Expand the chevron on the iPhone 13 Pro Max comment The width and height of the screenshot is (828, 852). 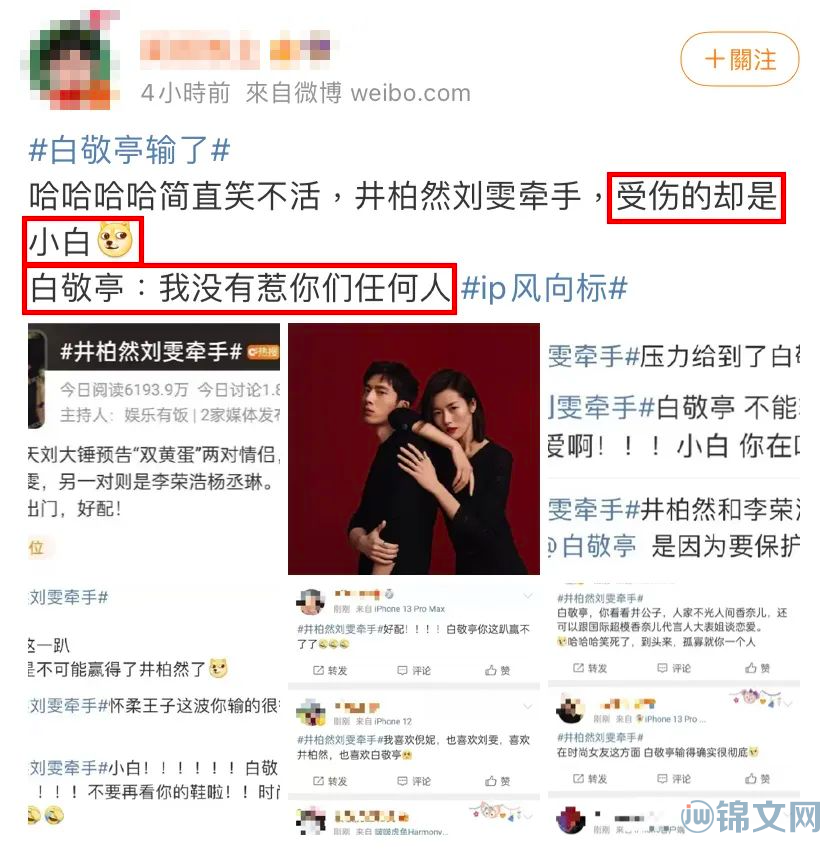(x=528, y=597)
